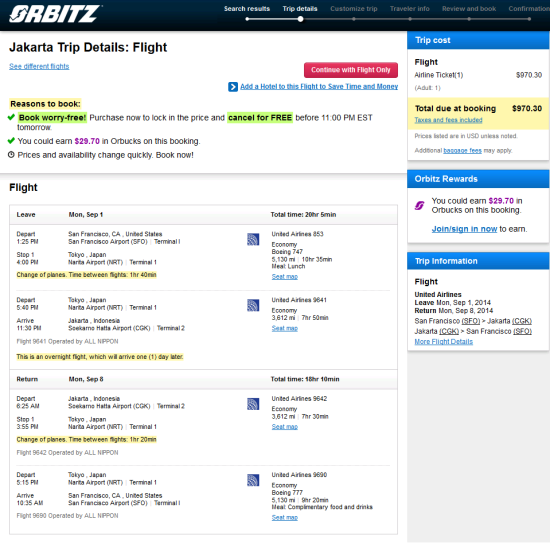
Task: Click the clock icon beside Prices and availability
Action: click(x=11, y=155)
